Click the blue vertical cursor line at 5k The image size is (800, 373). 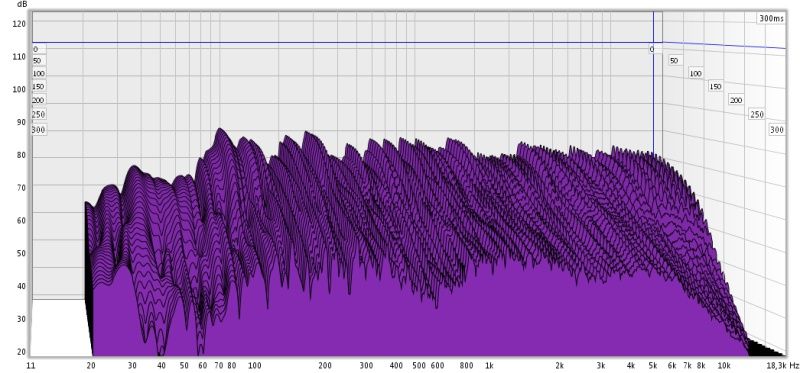tap(654, 82)
